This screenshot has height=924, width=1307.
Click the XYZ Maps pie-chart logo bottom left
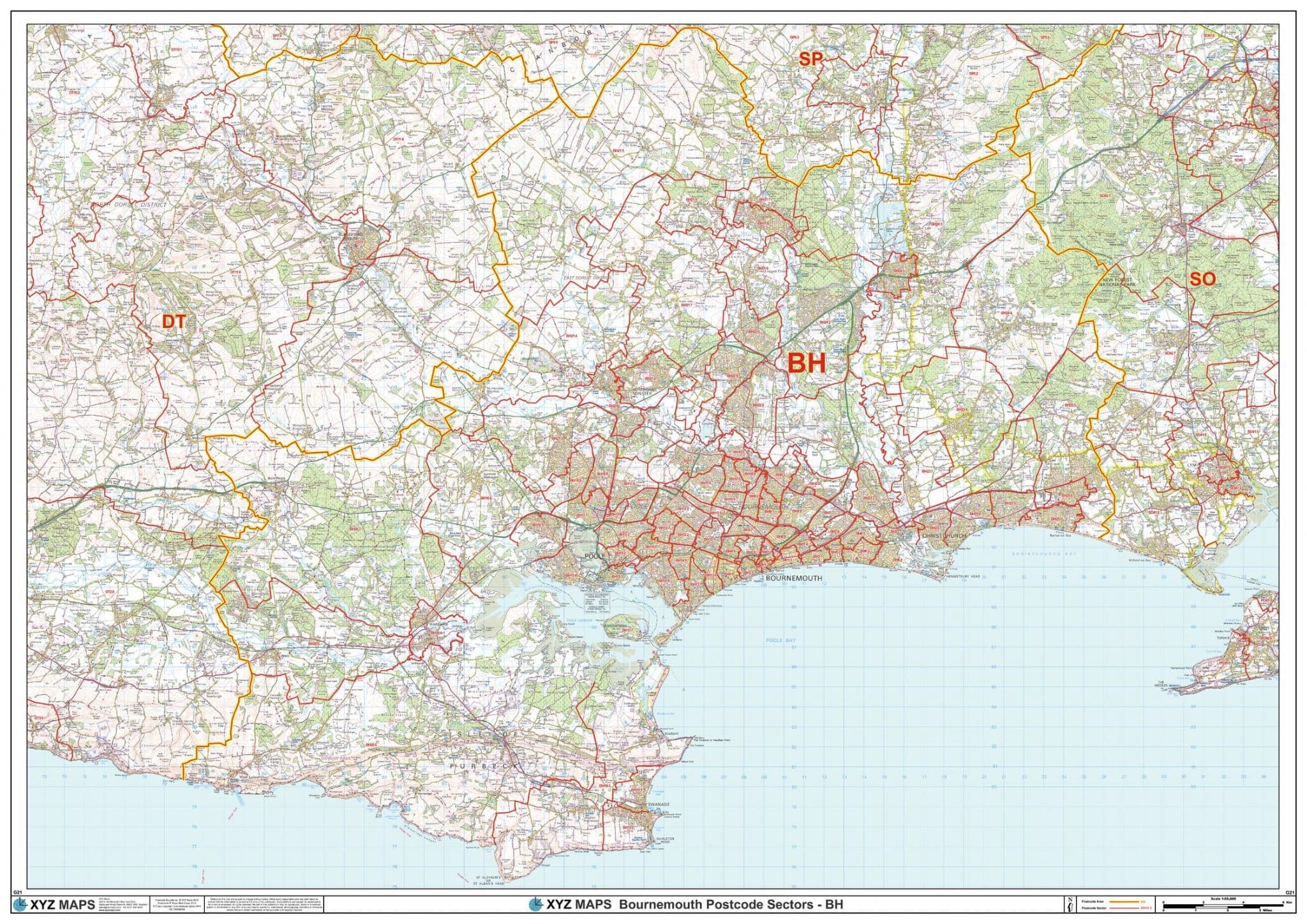click(21, 904)
